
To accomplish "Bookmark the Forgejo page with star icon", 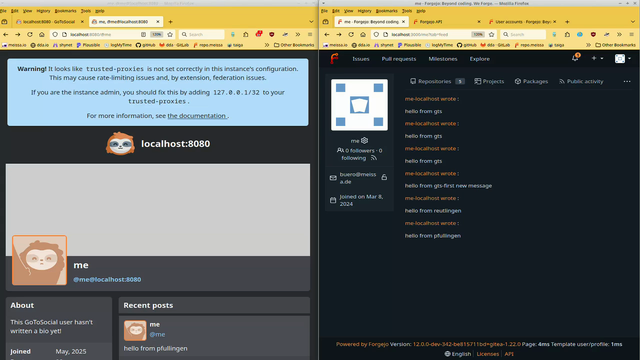I will (x=491, y=35).
